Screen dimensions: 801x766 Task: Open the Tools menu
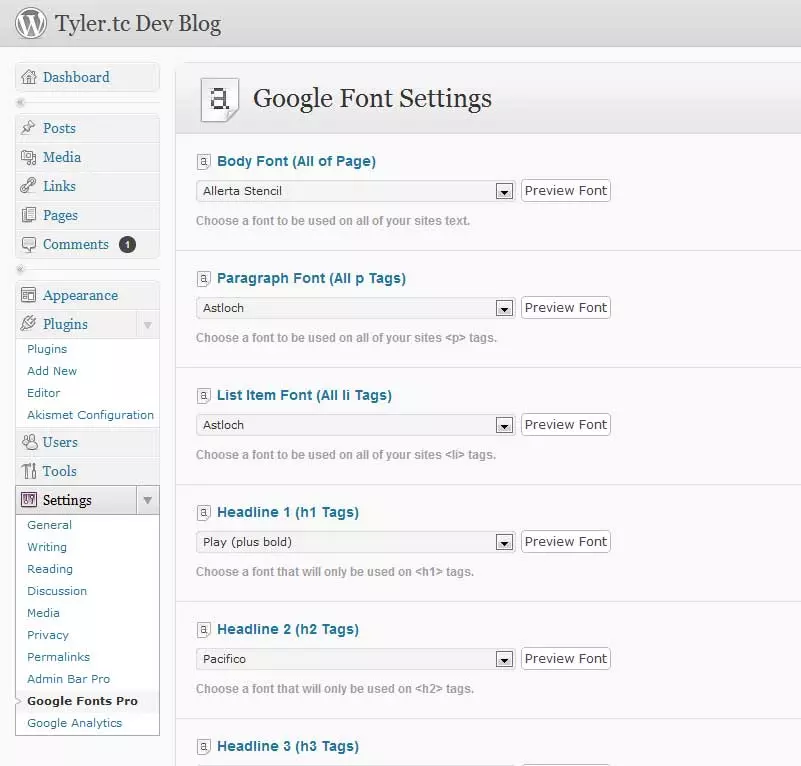[60, 471]
